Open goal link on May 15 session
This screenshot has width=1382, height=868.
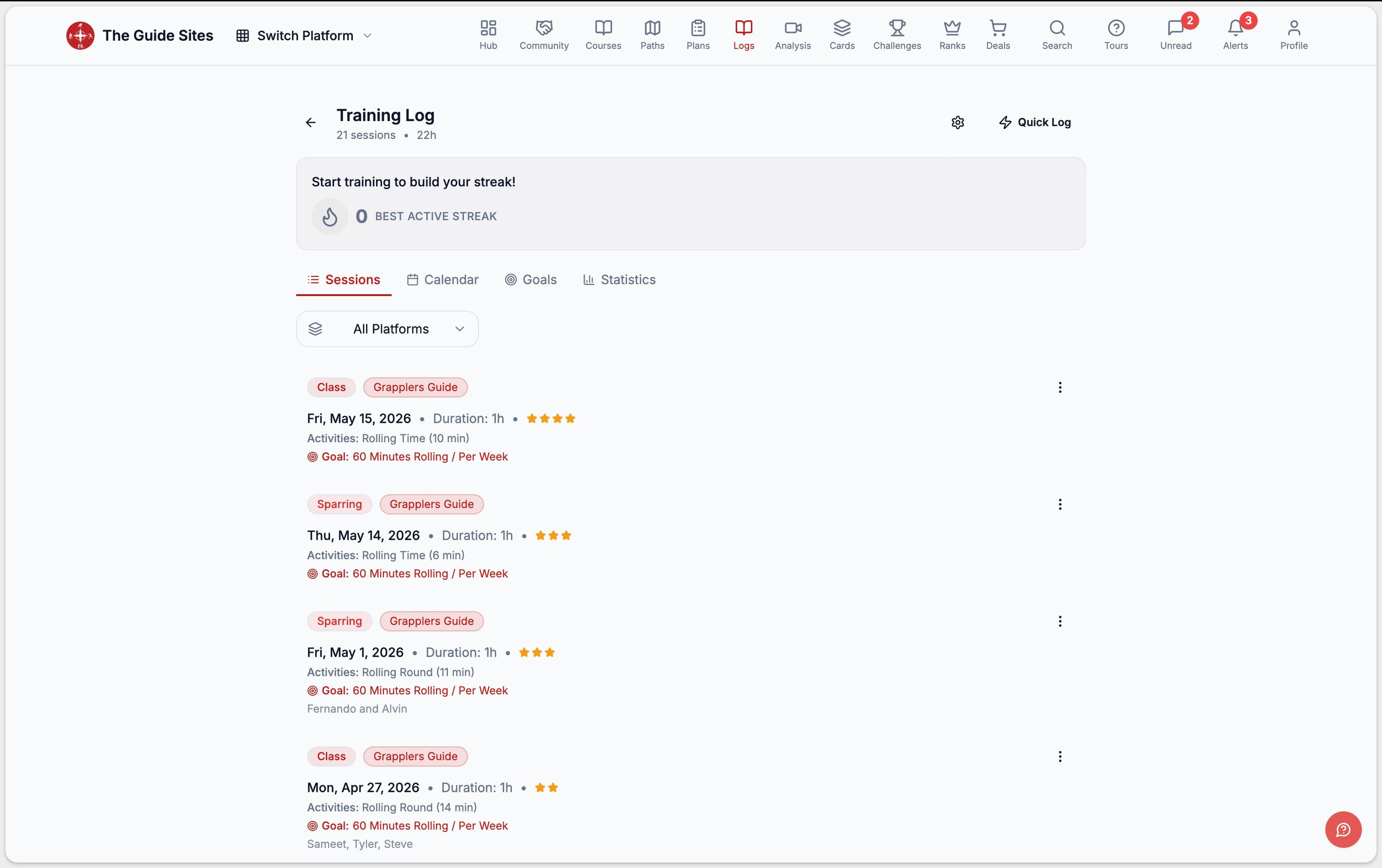408,457
